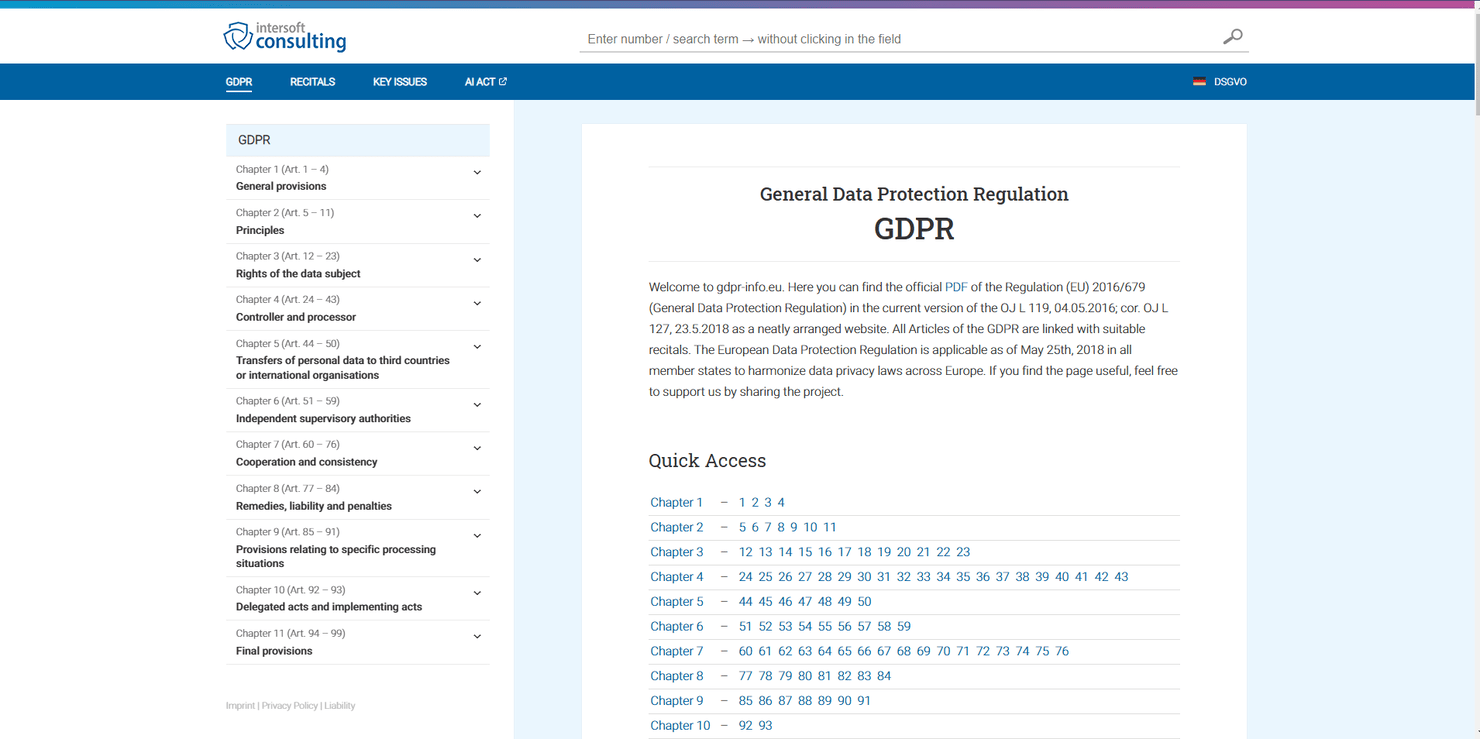Switch to DSGVO German version
1480x739 pixels.
(1230, 82)
